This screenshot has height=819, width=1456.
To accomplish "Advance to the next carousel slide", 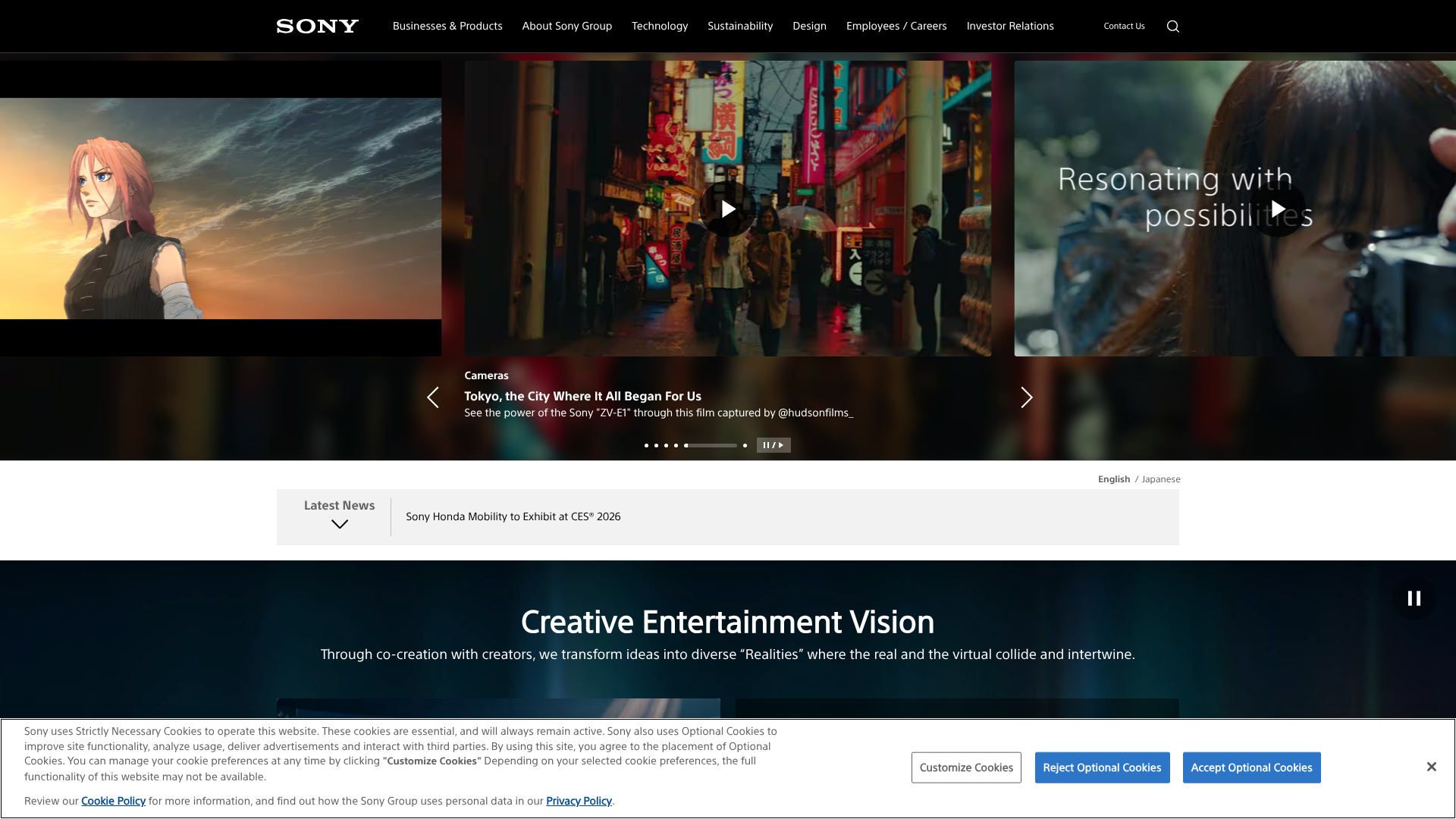I will pyautogui.click(x=1026, y=397).
